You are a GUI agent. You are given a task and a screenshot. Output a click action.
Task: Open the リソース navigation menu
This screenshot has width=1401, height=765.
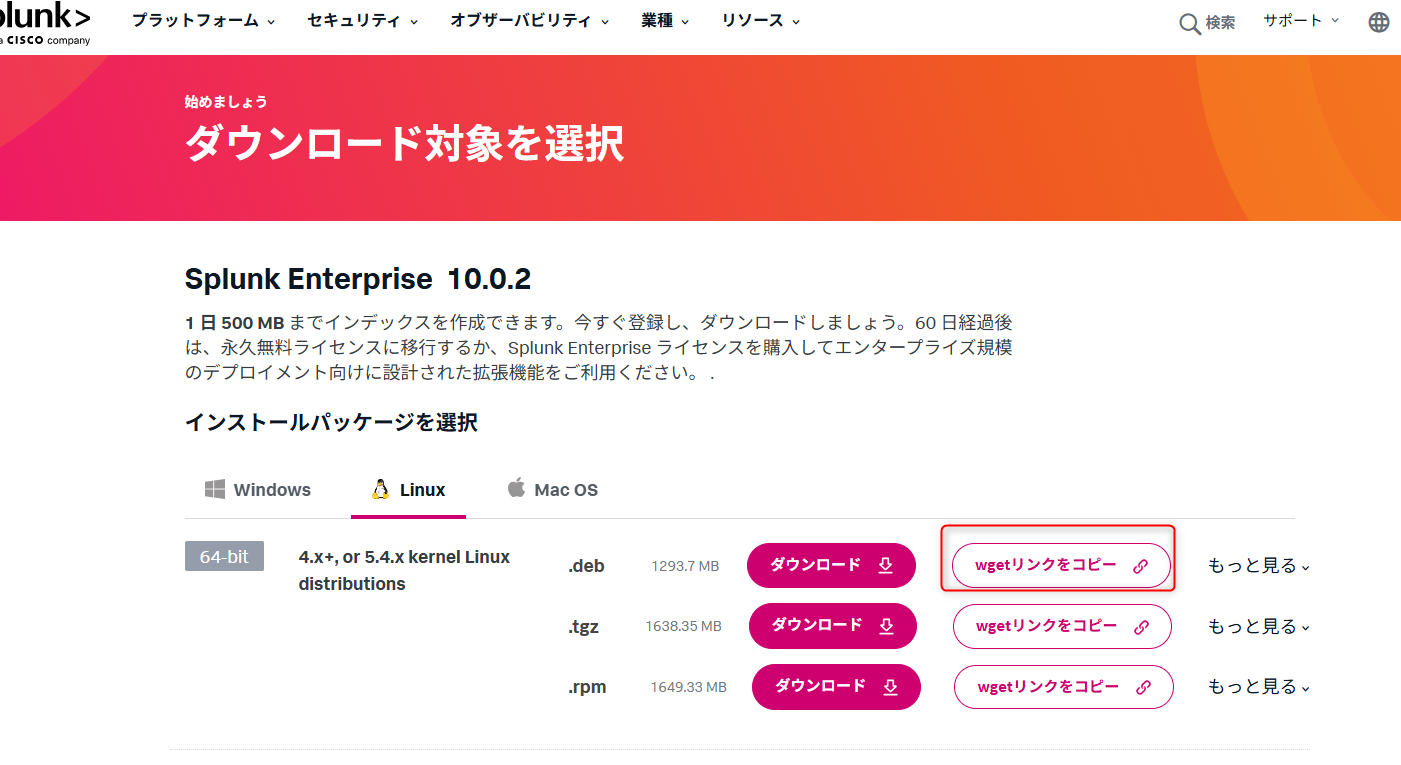pos(760,21)
